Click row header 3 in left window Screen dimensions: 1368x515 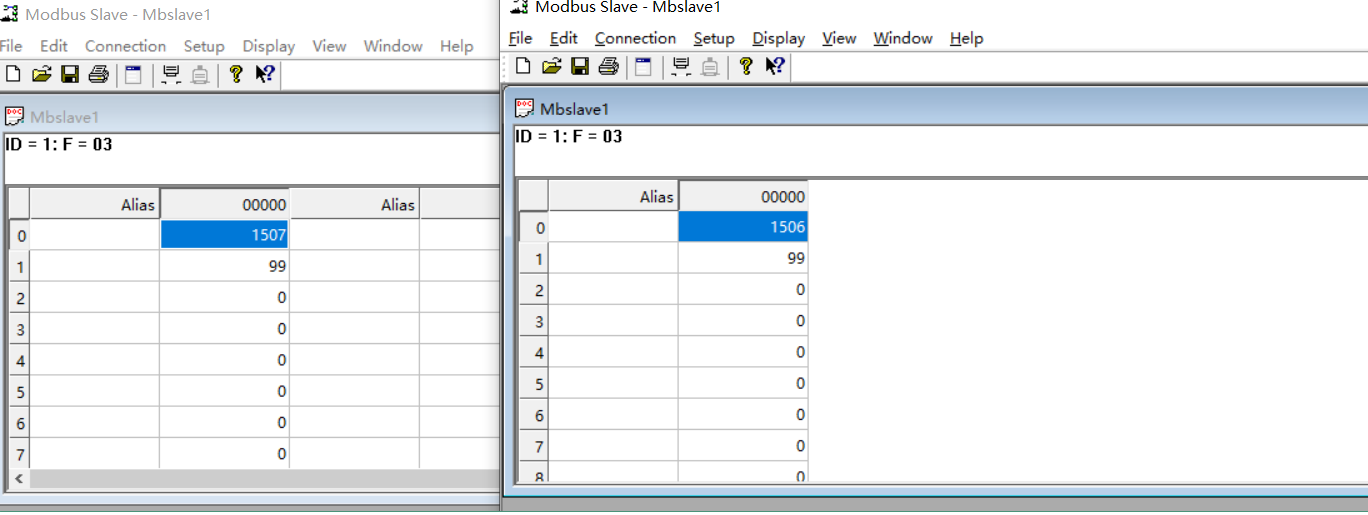(20, 329)
